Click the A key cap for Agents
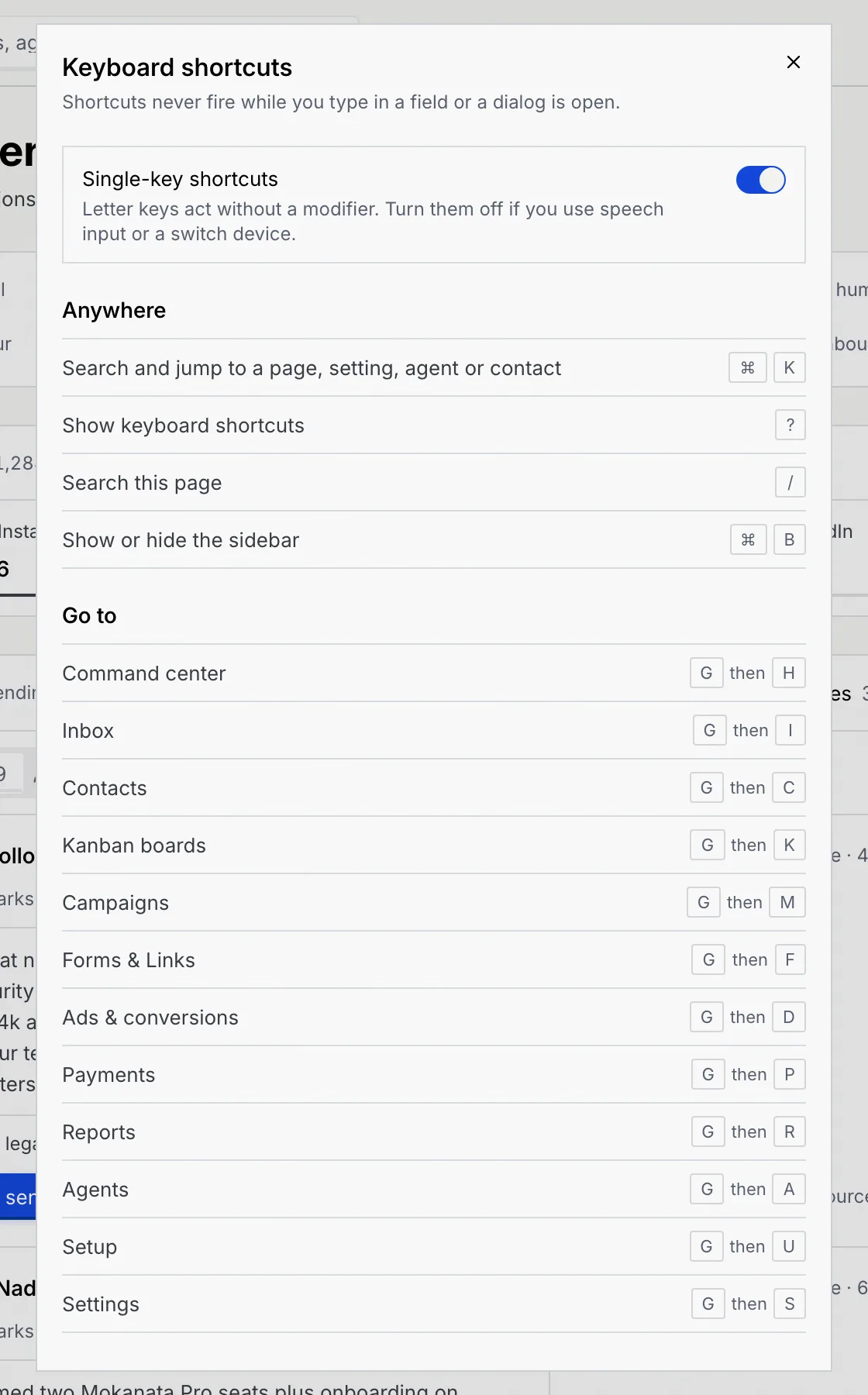This screenshot has width=868, height=1395. (788, 1189)
